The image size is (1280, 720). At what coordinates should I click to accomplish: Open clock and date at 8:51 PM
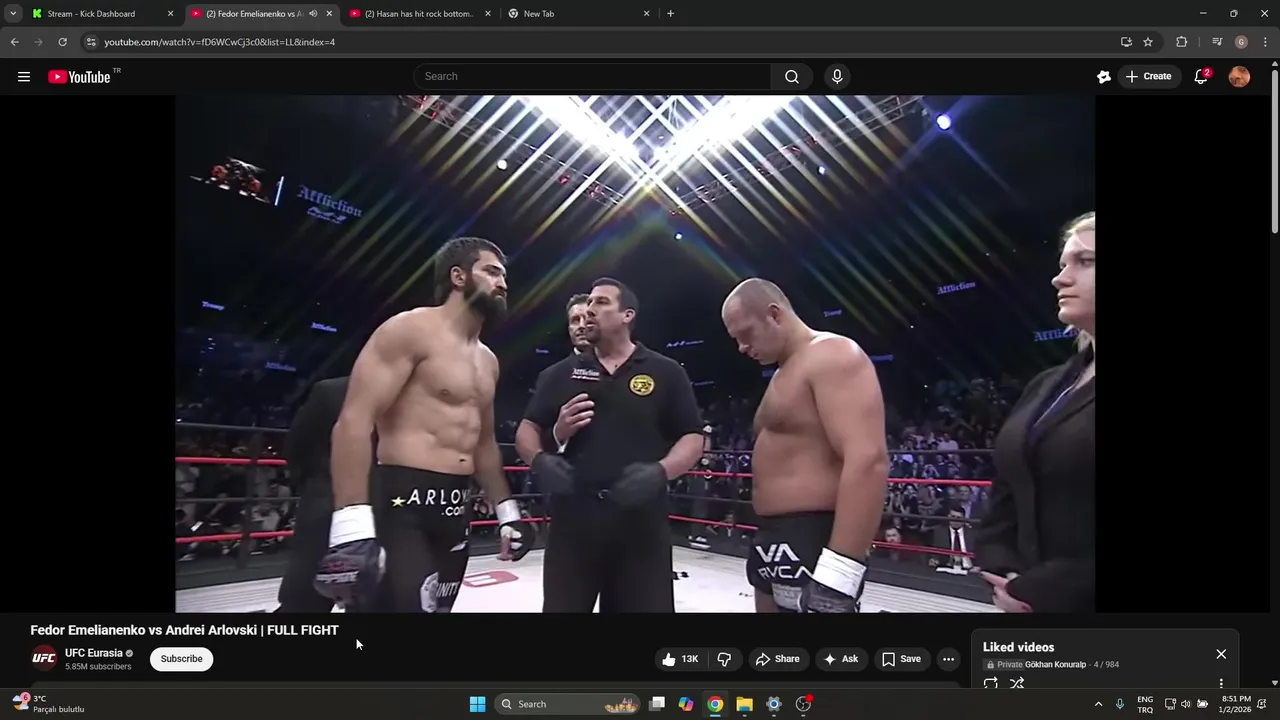pos(1236,704)
